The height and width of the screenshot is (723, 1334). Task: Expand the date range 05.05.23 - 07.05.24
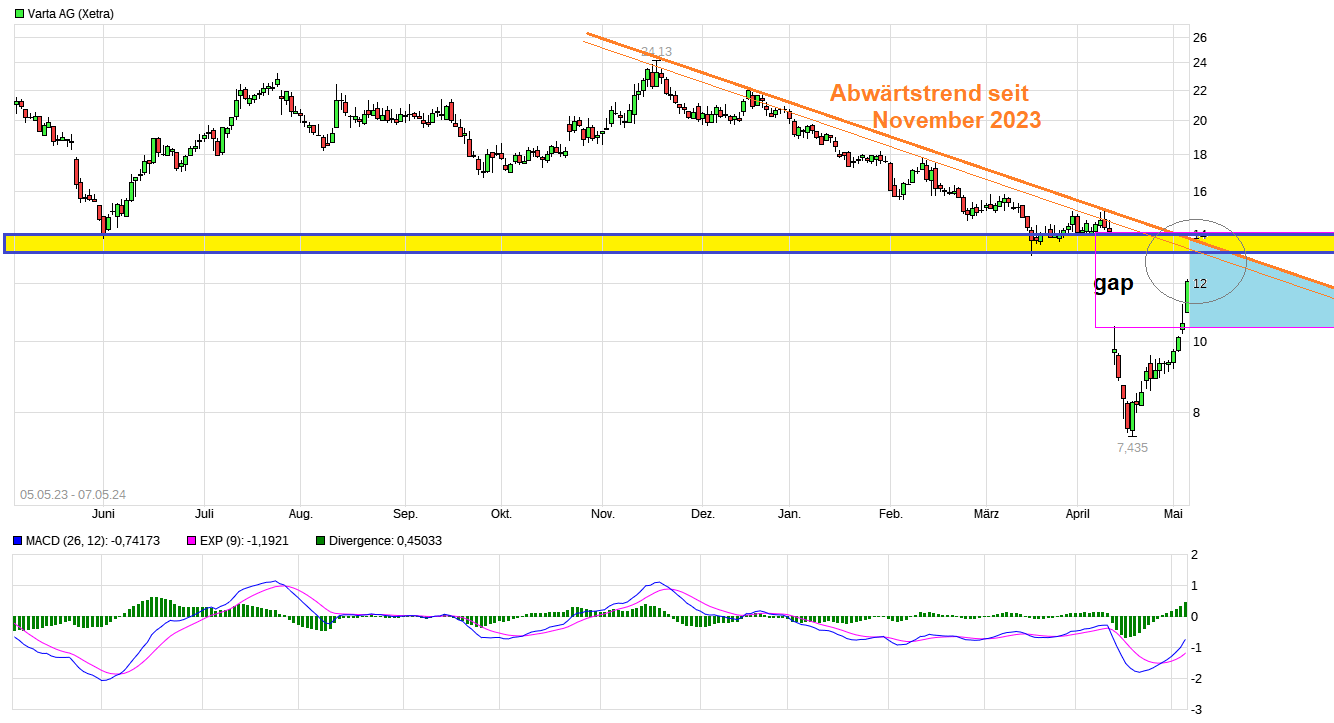coord(75,493)
